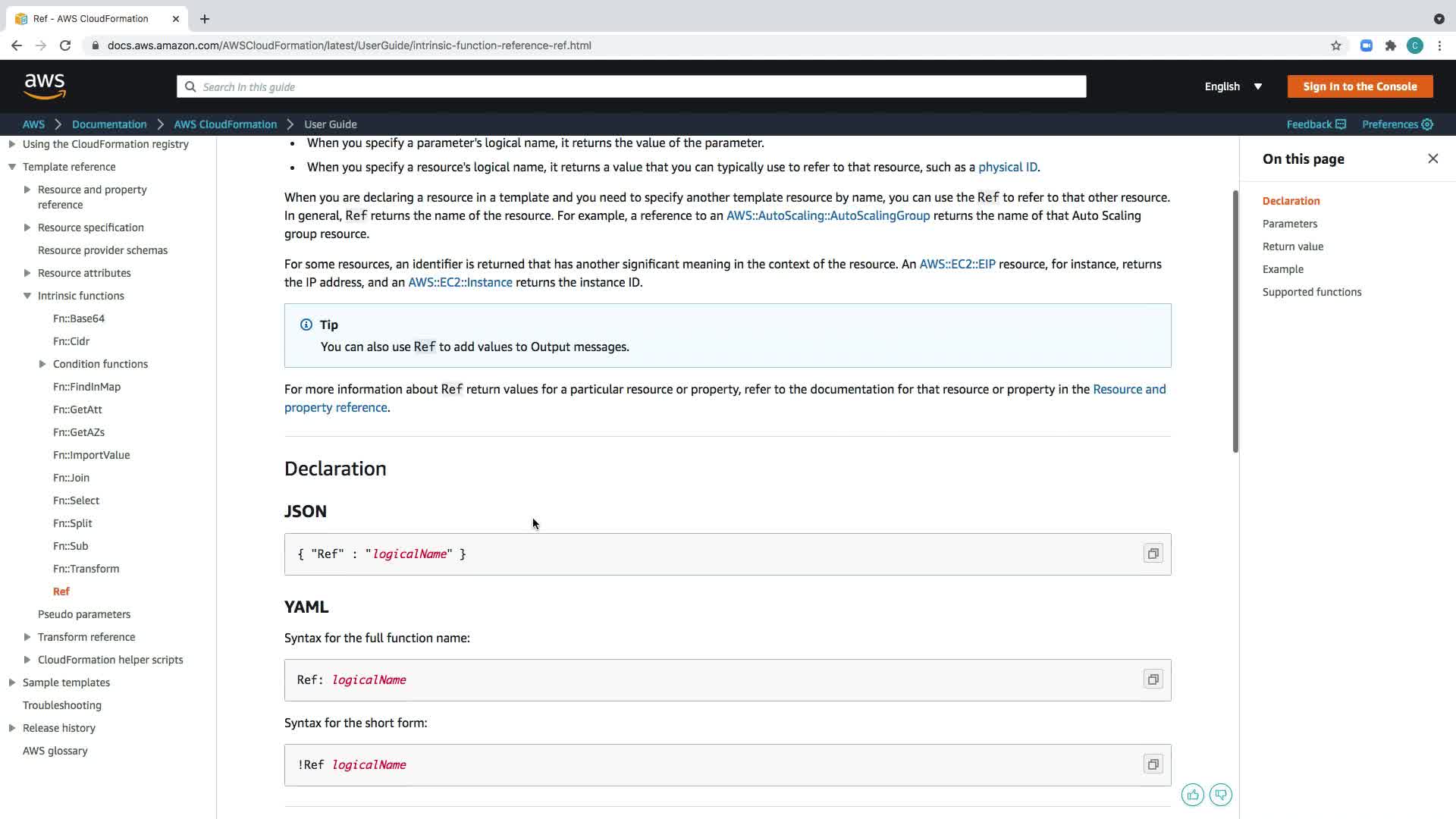Jump to Return value section
This screenshot has width=1456, height=819.
pyautogui.click(x=1292, y=246)
